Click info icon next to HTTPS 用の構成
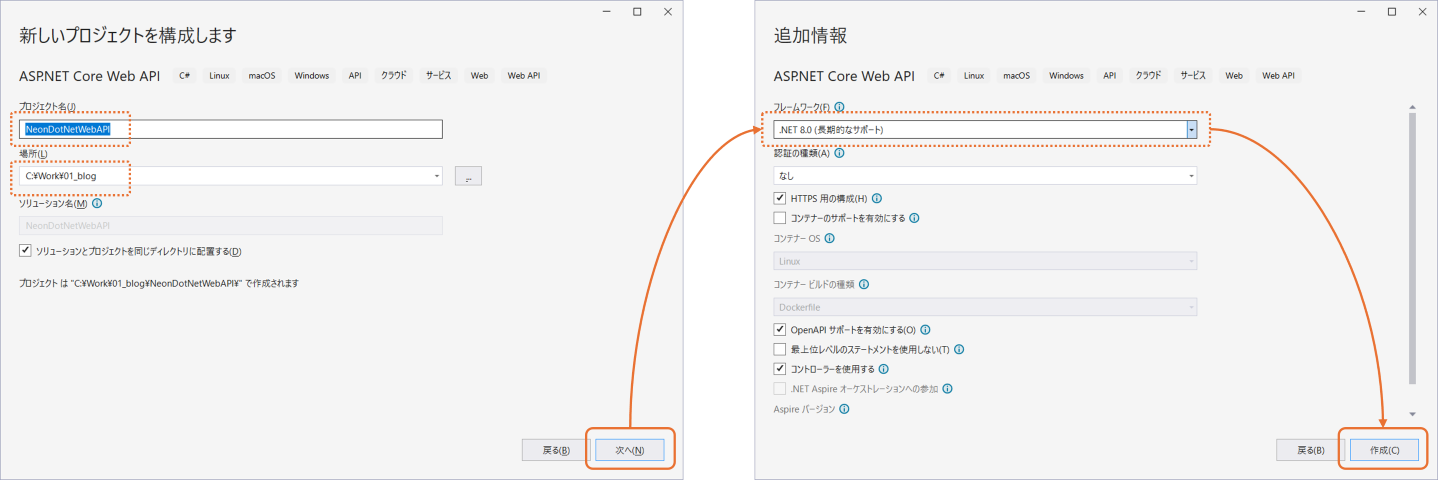 (x=877, y=198)
